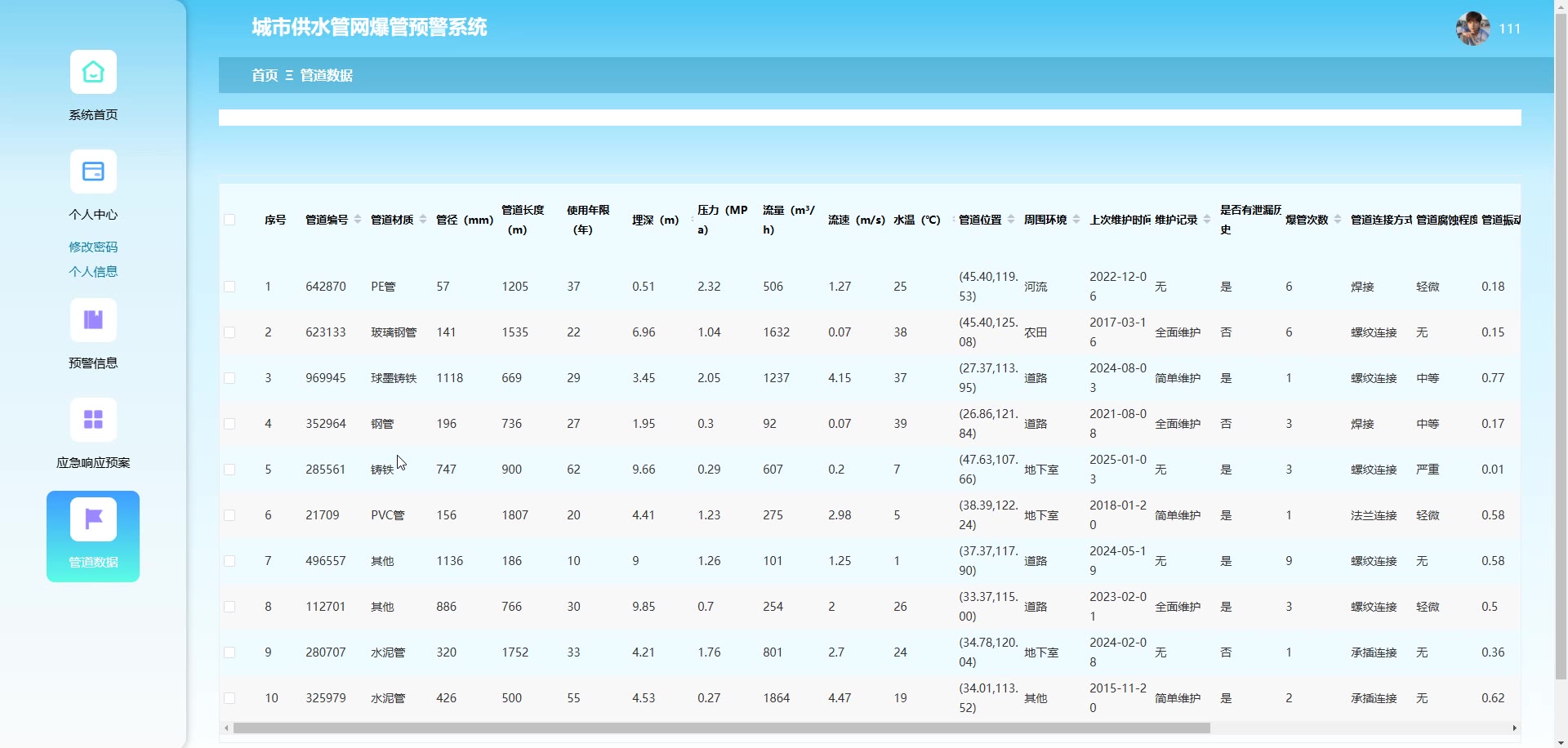Viewport: 1568px width, 748px height.
Task: Click the username 111 at top right
Action: (1510, 29)
